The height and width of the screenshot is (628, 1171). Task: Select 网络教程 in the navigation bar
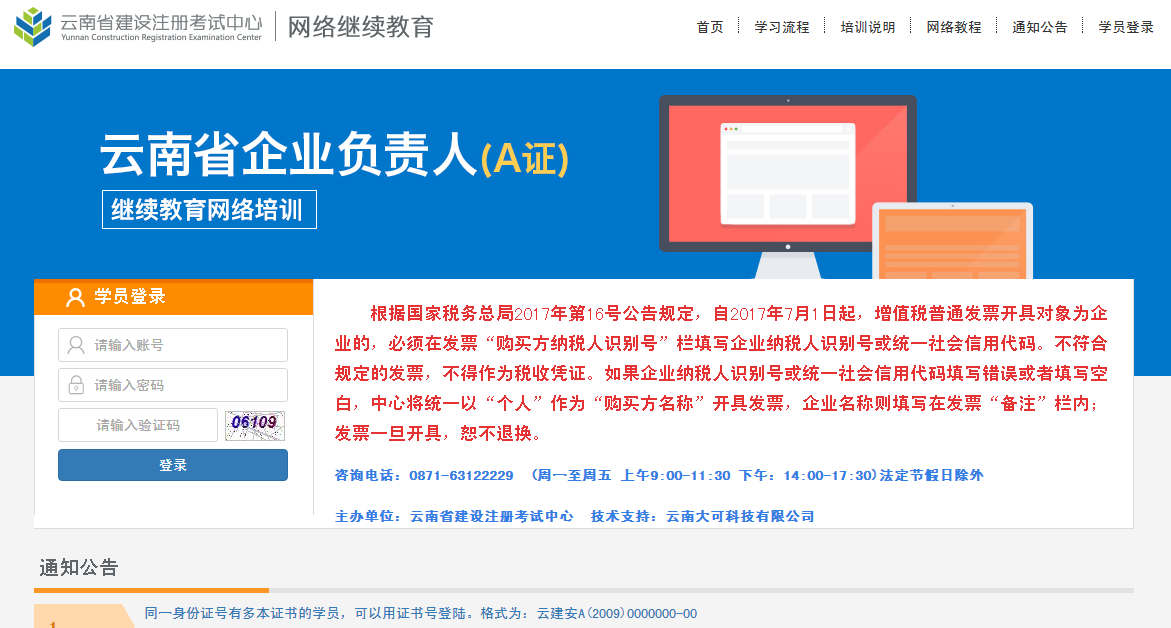pos(954,27)
